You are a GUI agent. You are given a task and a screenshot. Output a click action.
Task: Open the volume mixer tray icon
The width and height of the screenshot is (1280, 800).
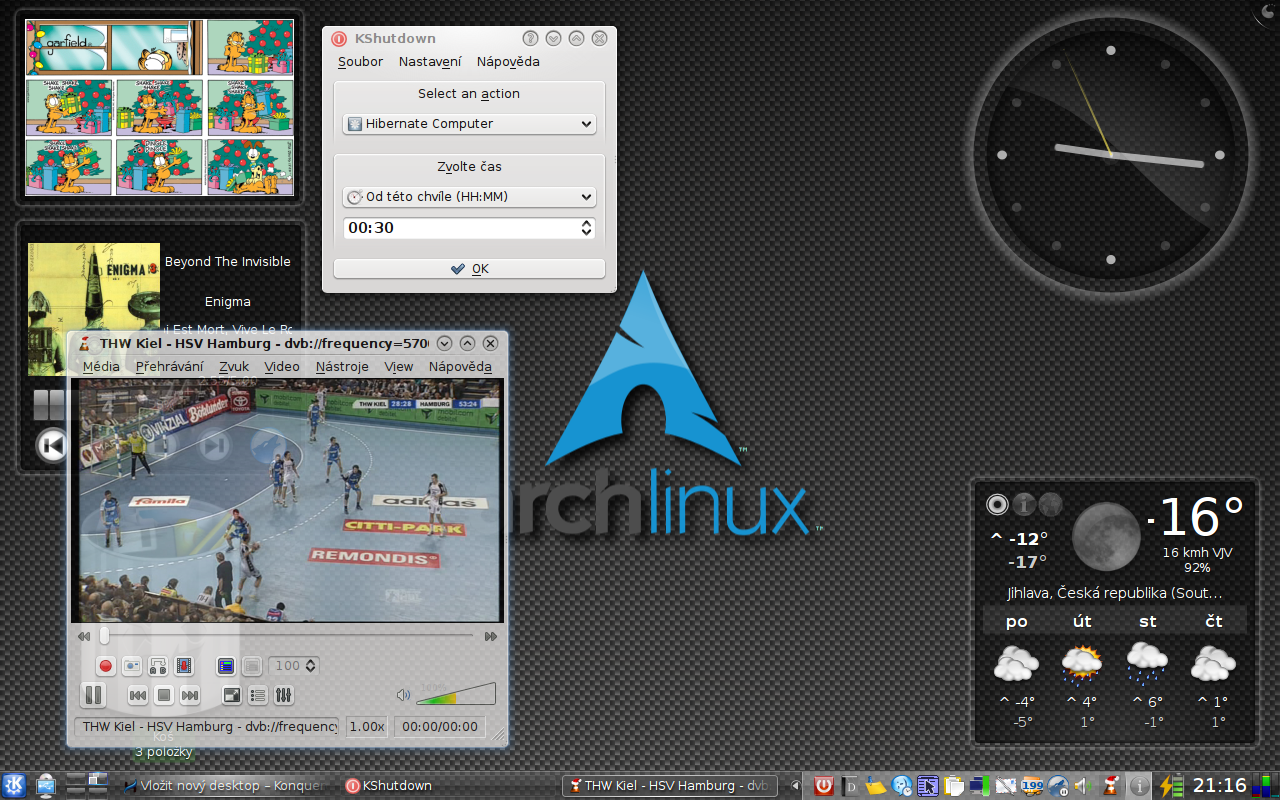coord(1083,786)
